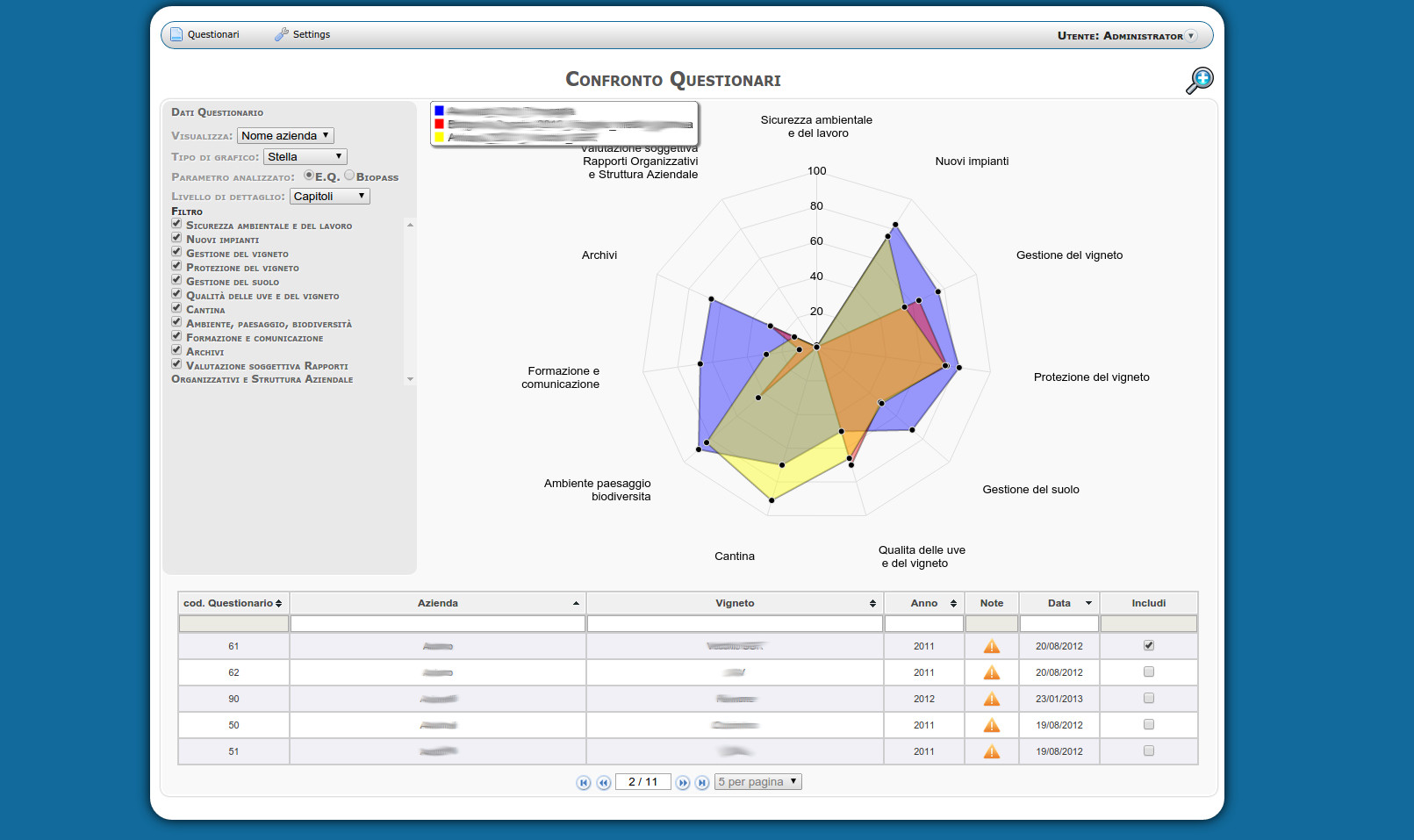The height and width of the screenshot is (840, 1414).
Task: Include questionnaire 62 in comparison
Action: coord(1148,672)
